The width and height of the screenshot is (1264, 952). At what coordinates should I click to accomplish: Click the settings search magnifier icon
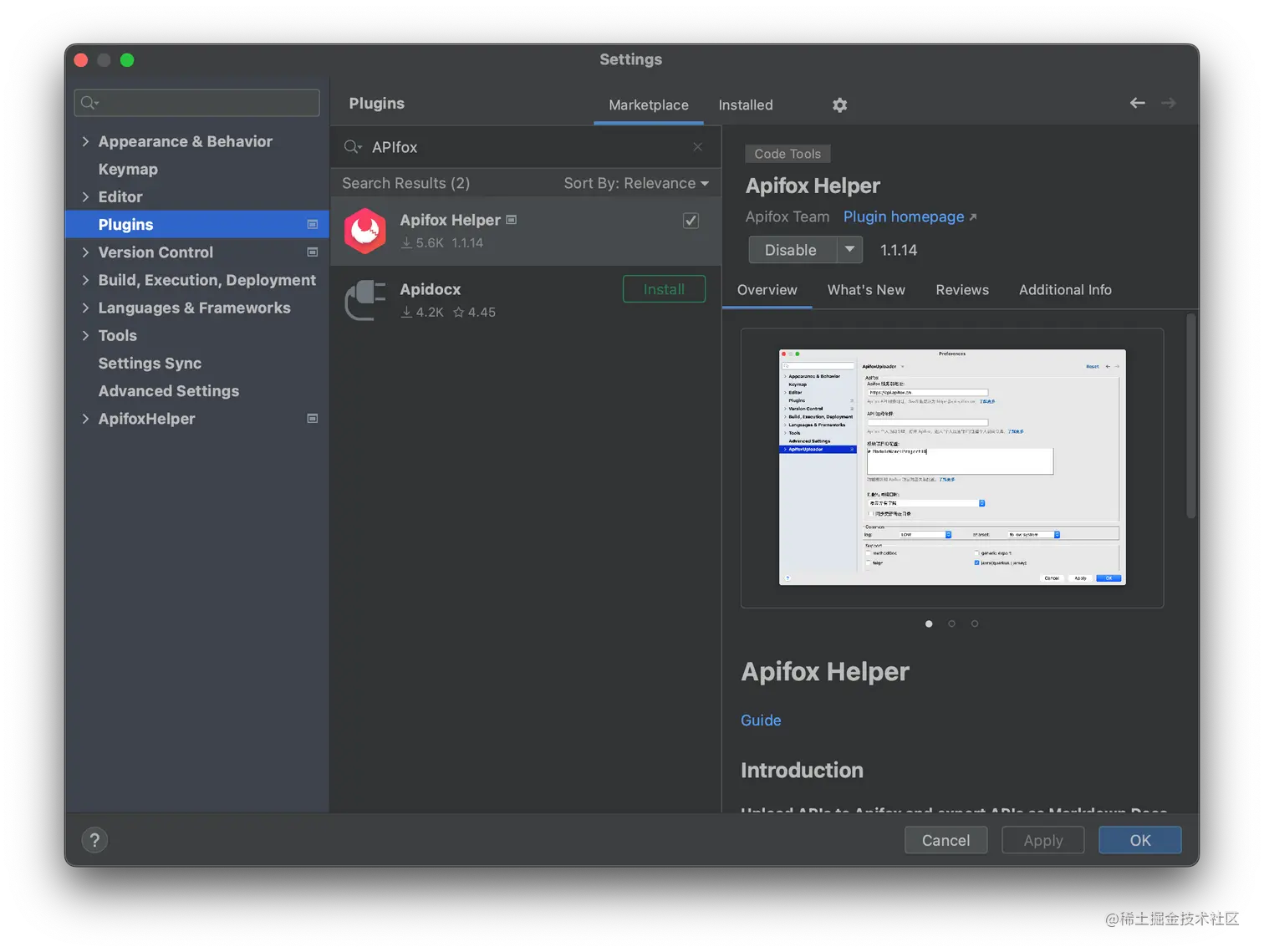(89, 103)
